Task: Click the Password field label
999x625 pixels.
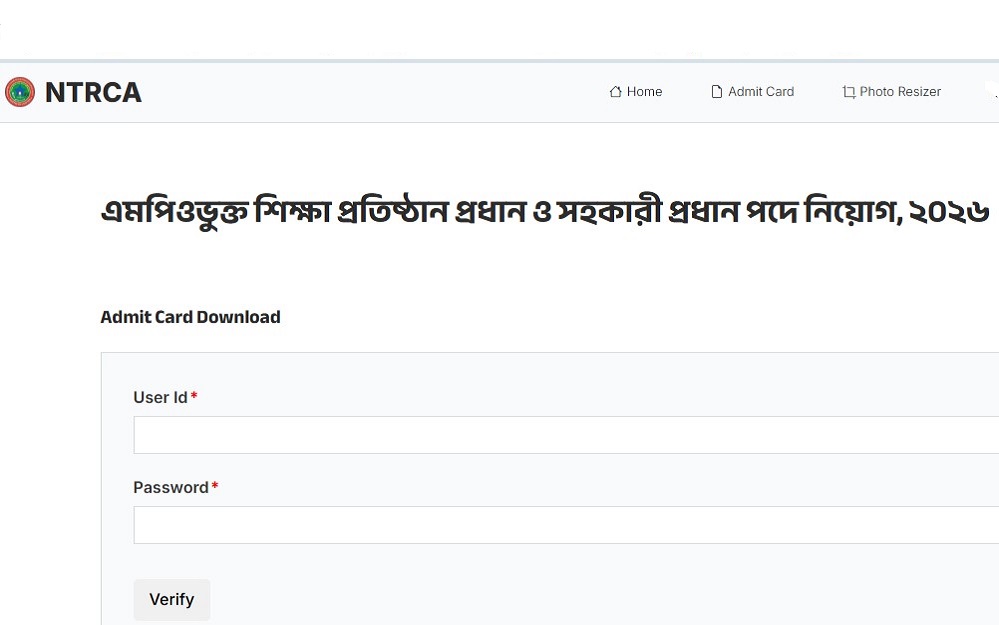Action: coord(171,487)
